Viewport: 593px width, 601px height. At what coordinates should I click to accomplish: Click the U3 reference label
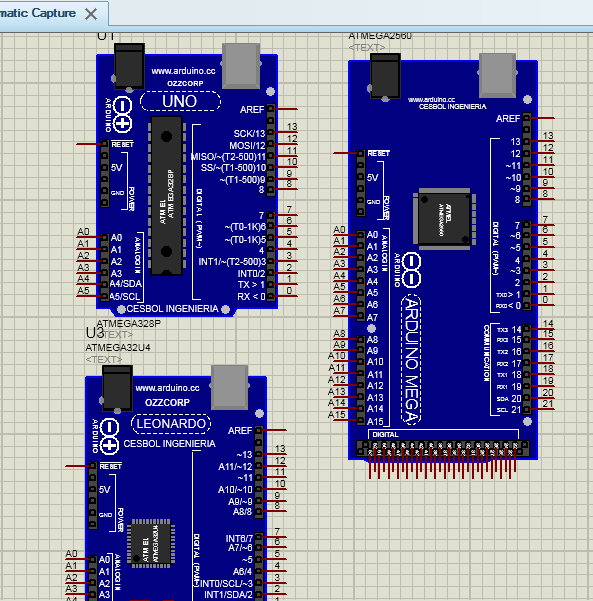(95, 333)
